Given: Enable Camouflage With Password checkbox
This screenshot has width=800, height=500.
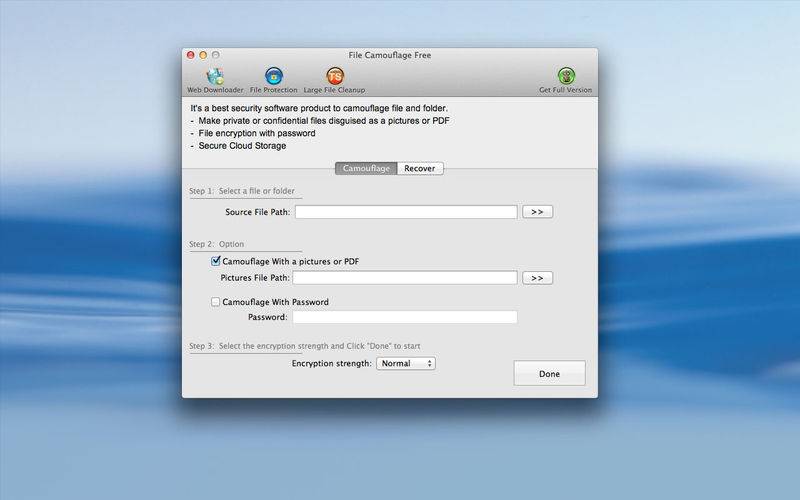Looking at the screenshot, I should (216, 302).
